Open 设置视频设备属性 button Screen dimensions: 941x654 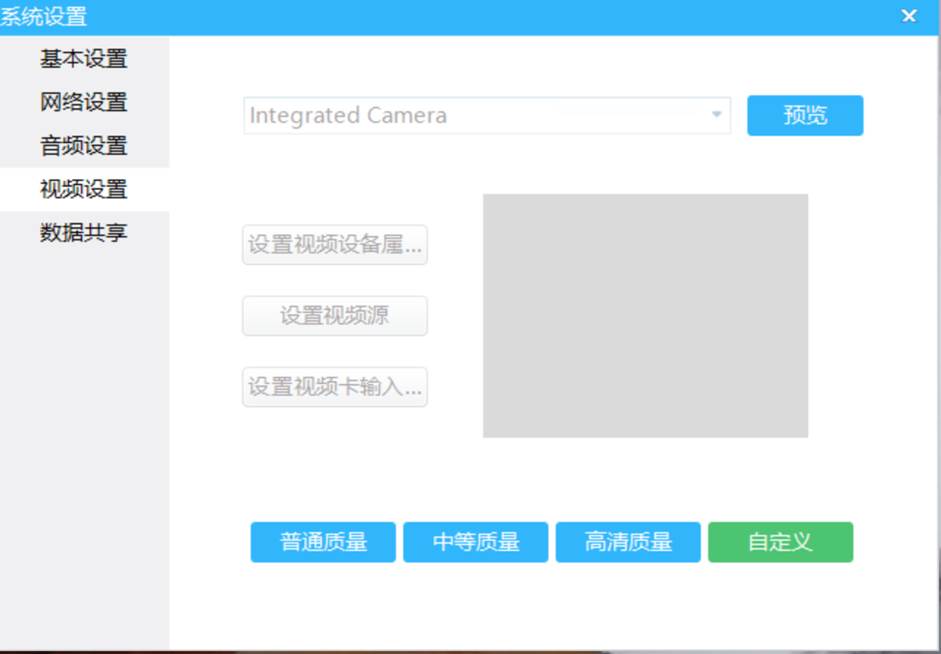(335, 245)
